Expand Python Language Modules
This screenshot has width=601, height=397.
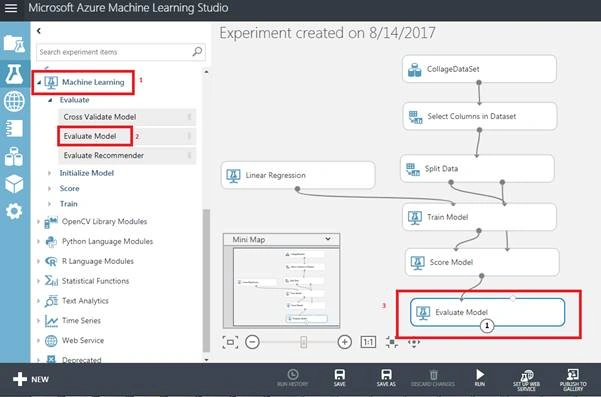(38, 241)
